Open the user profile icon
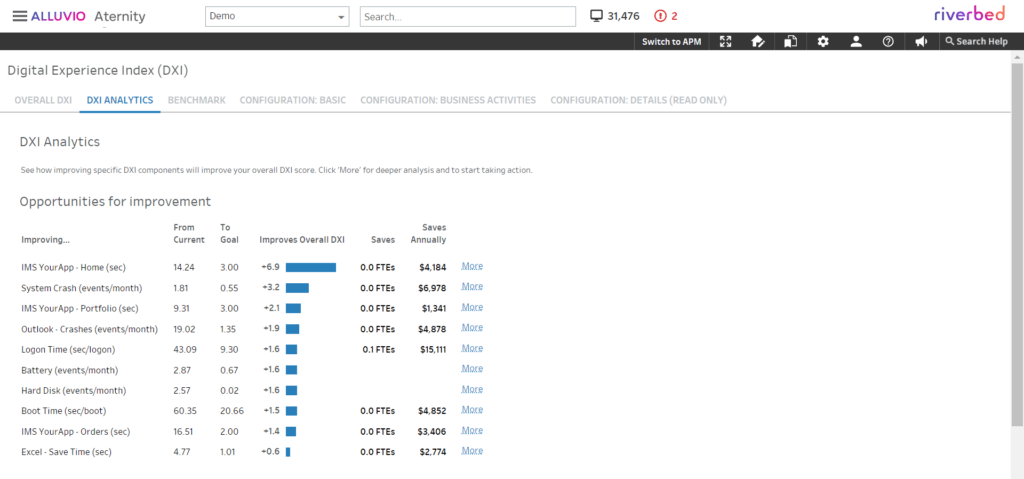Screen dimensions: 1024x479 click(x=856, y=41)
